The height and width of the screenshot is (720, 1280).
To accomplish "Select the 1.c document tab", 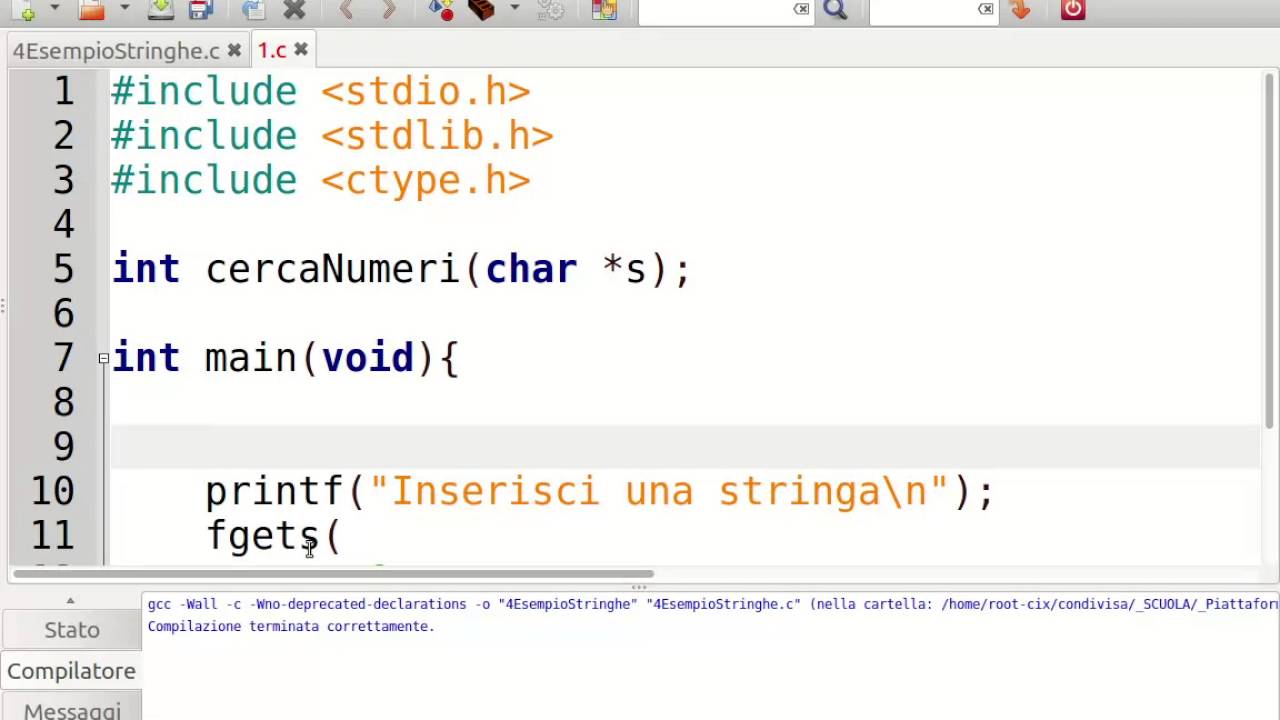I will pos(272,51).
